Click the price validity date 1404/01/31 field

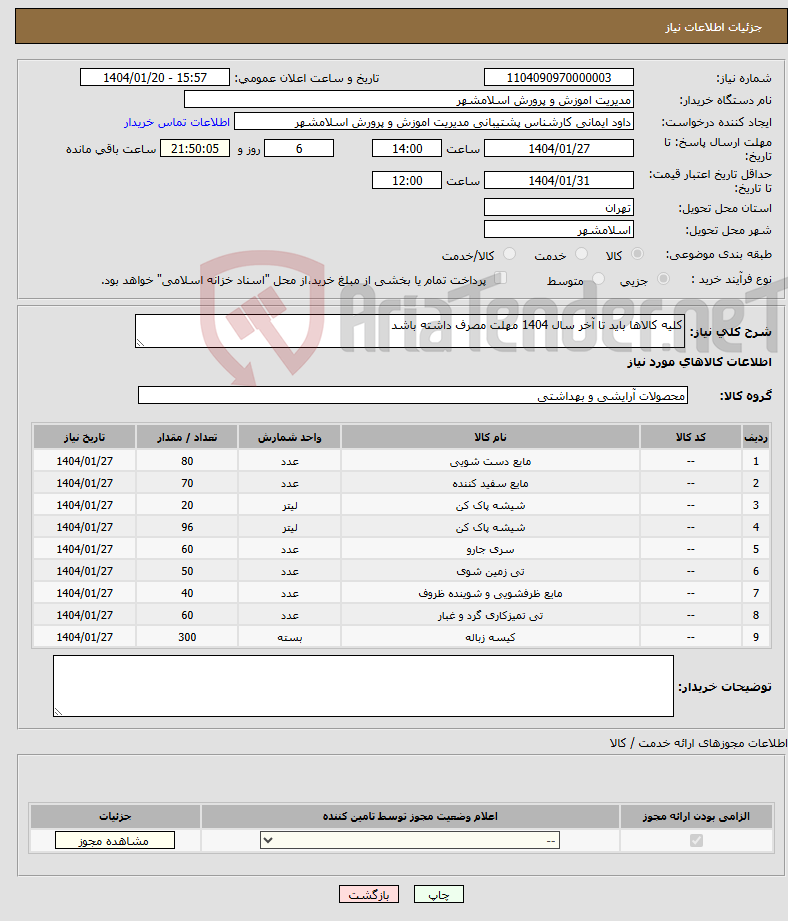pyautogui.click(x=559, y=180)
